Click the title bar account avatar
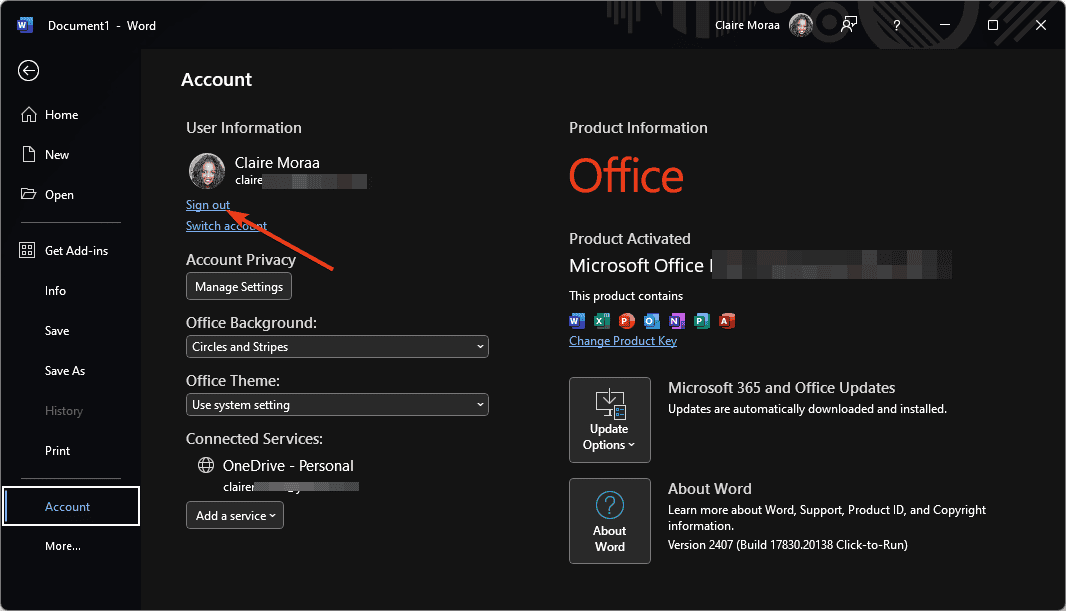Viewport: 1066px width, 611px height. tap(801, 25)
